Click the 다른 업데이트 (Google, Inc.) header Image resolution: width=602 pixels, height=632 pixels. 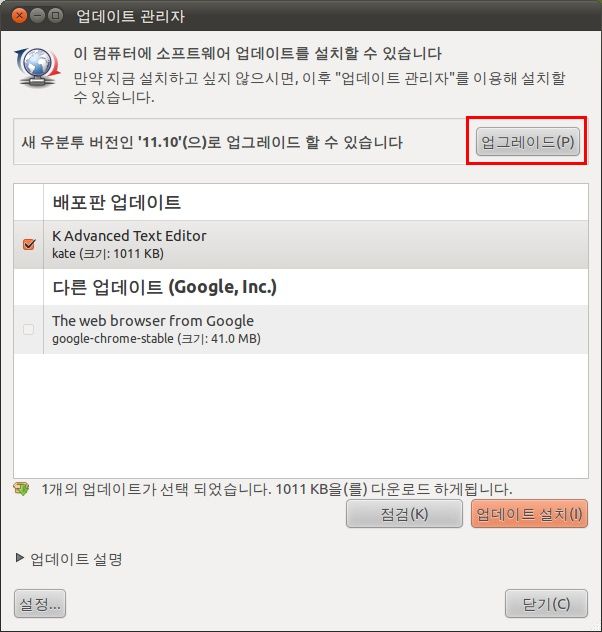coord(164,287)
